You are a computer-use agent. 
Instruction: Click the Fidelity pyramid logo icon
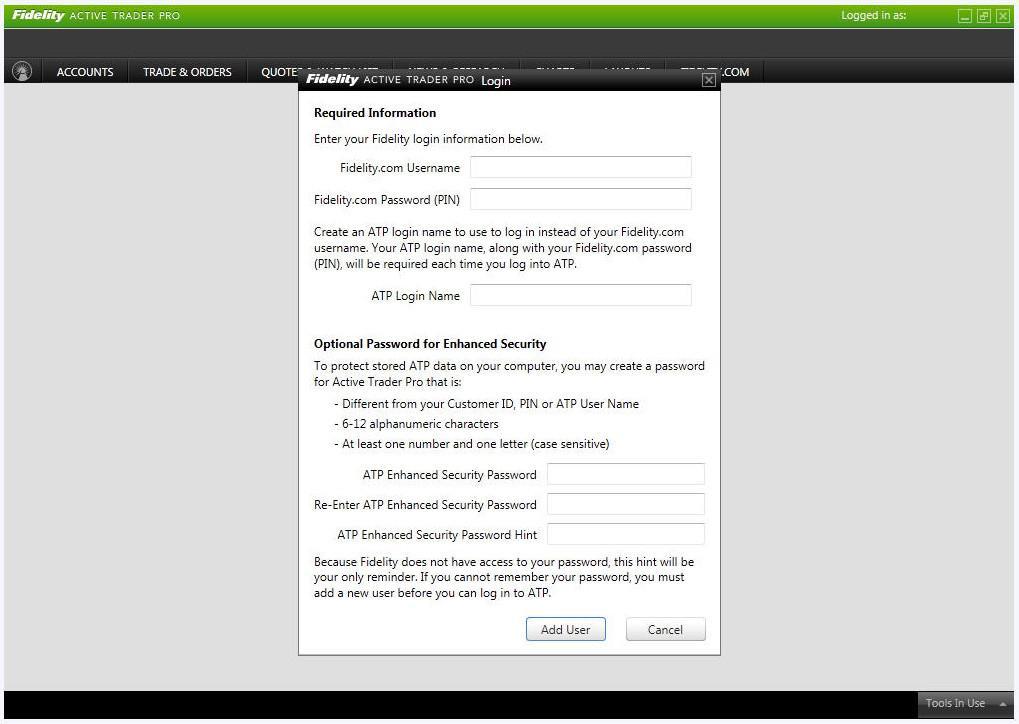(22, 71)
